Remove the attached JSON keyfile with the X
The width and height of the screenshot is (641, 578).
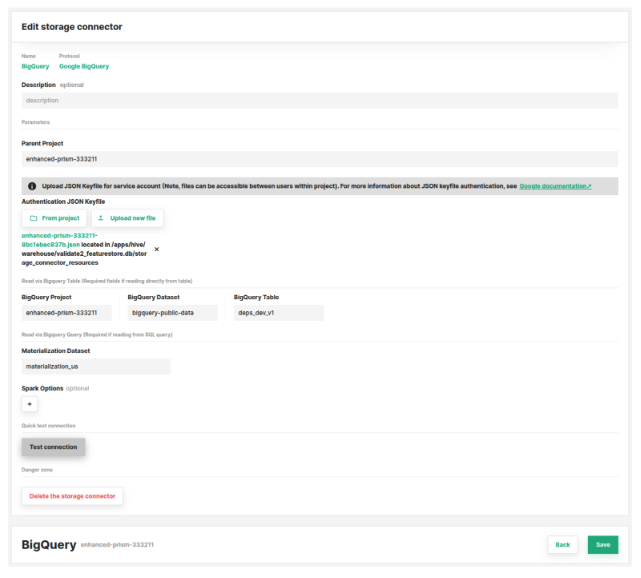point(157,249)
